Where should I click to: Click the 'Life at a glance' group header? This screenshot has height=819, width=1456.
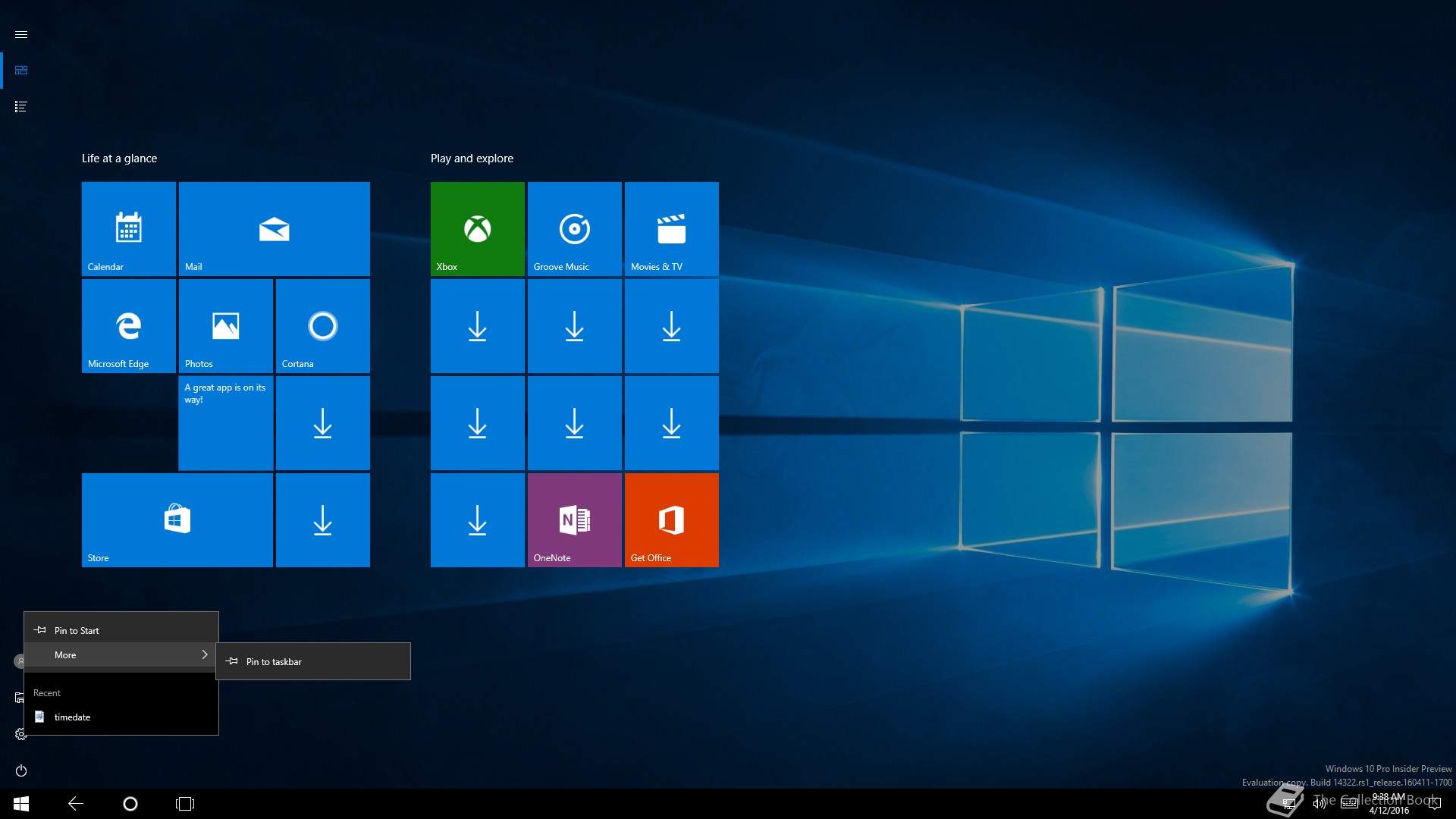pos(119,158)
